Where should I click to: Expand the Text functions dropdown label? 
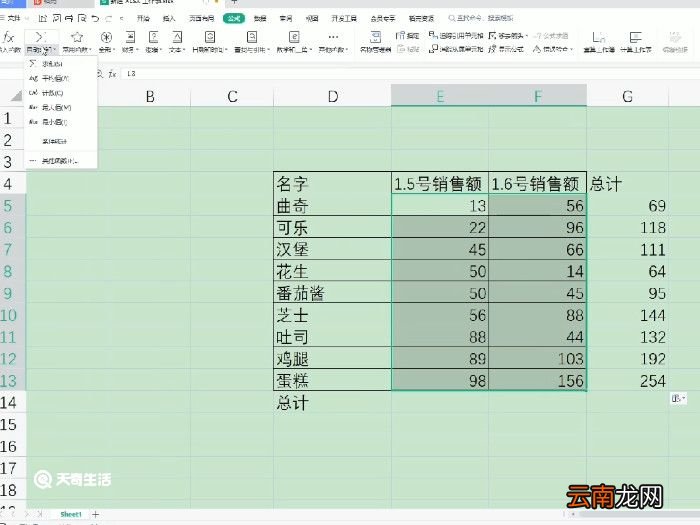tap(177, 50)
